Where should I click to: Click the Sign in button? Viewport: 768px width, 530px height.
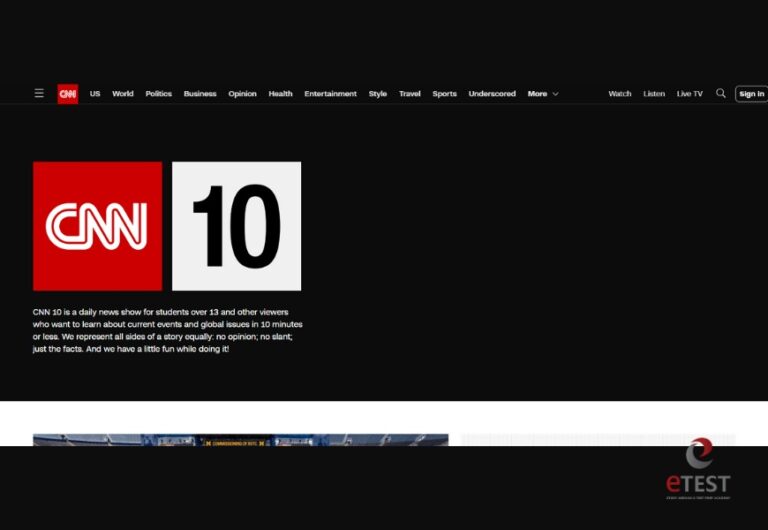[x=751, y=94]
